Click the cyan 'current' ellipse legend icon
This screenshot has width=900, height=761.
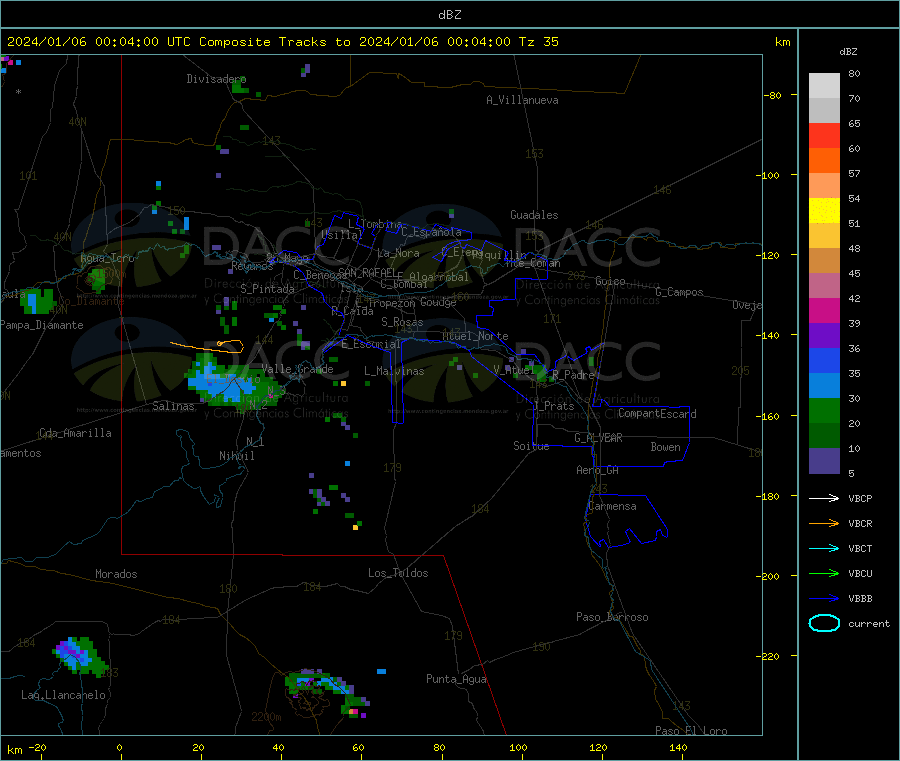[x=824, y=623]
